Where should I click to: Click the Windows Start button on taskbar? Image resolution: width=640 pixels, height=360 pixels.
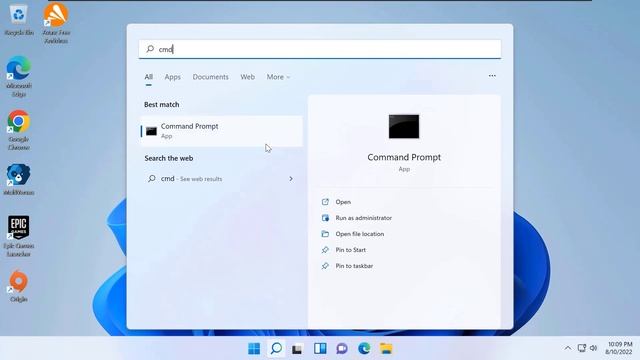coord(254,349)
